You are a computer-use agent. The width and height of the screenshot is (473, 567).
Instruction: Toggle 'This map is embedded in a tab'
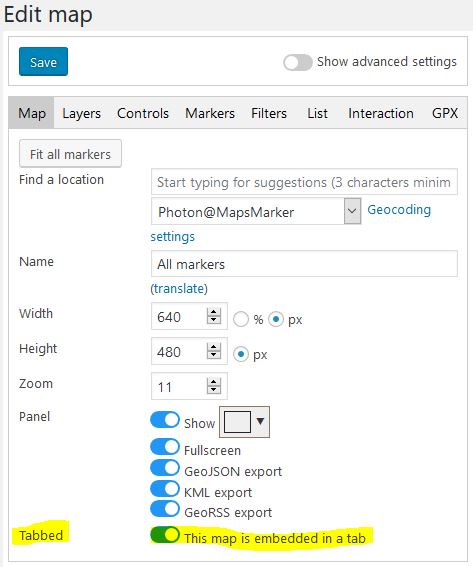point(165,534)
